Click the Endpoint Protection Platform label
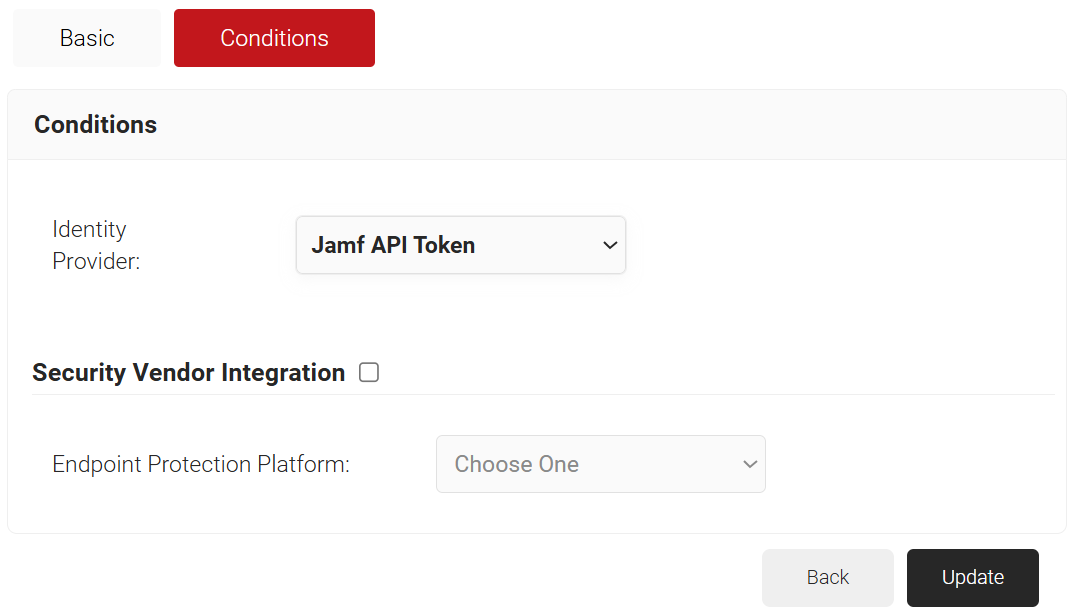The image size is (1070, 616). click(201, 464)
